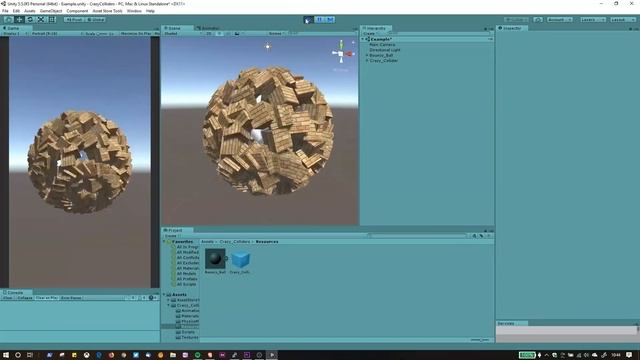Click Assets in the breadcrumb path
Viewport: 640px width, 360px height.
pos(207,242)
